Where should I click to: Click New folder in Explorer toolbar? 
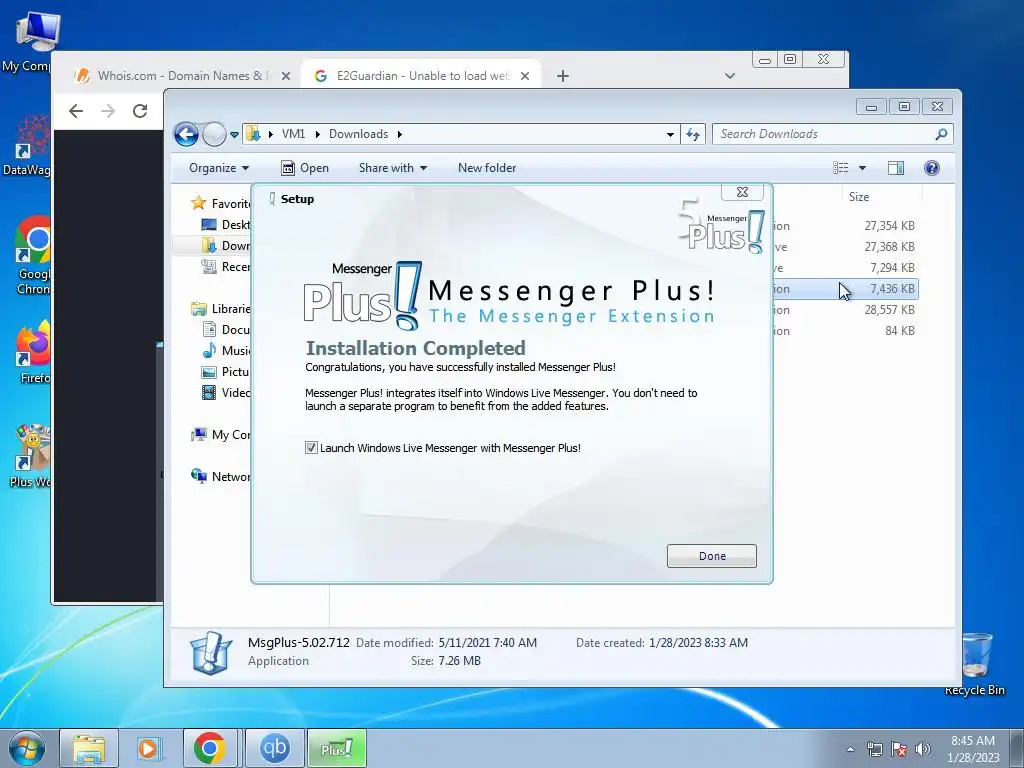[x=487, y=168]
